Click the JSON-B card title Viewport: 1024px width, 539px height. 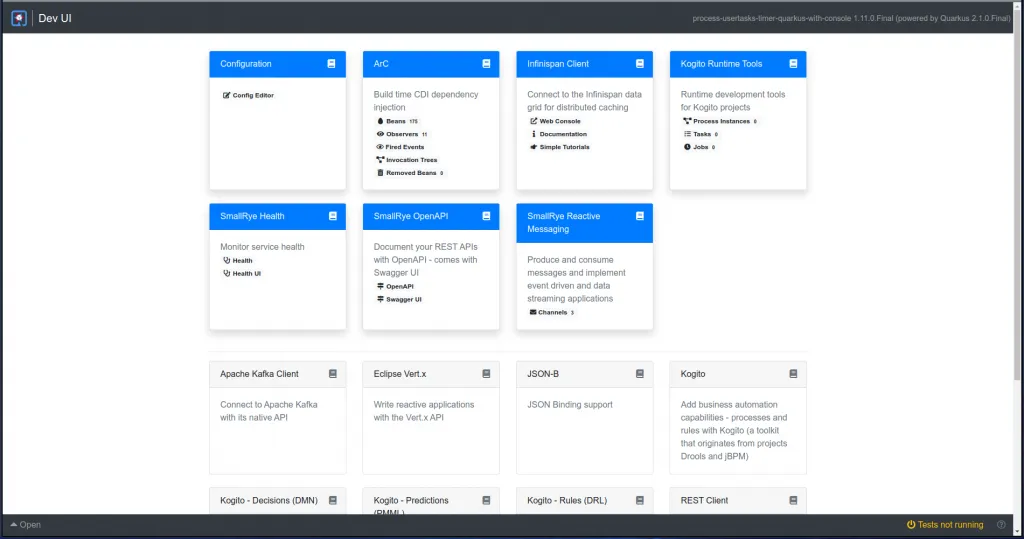tap(543, 374)
